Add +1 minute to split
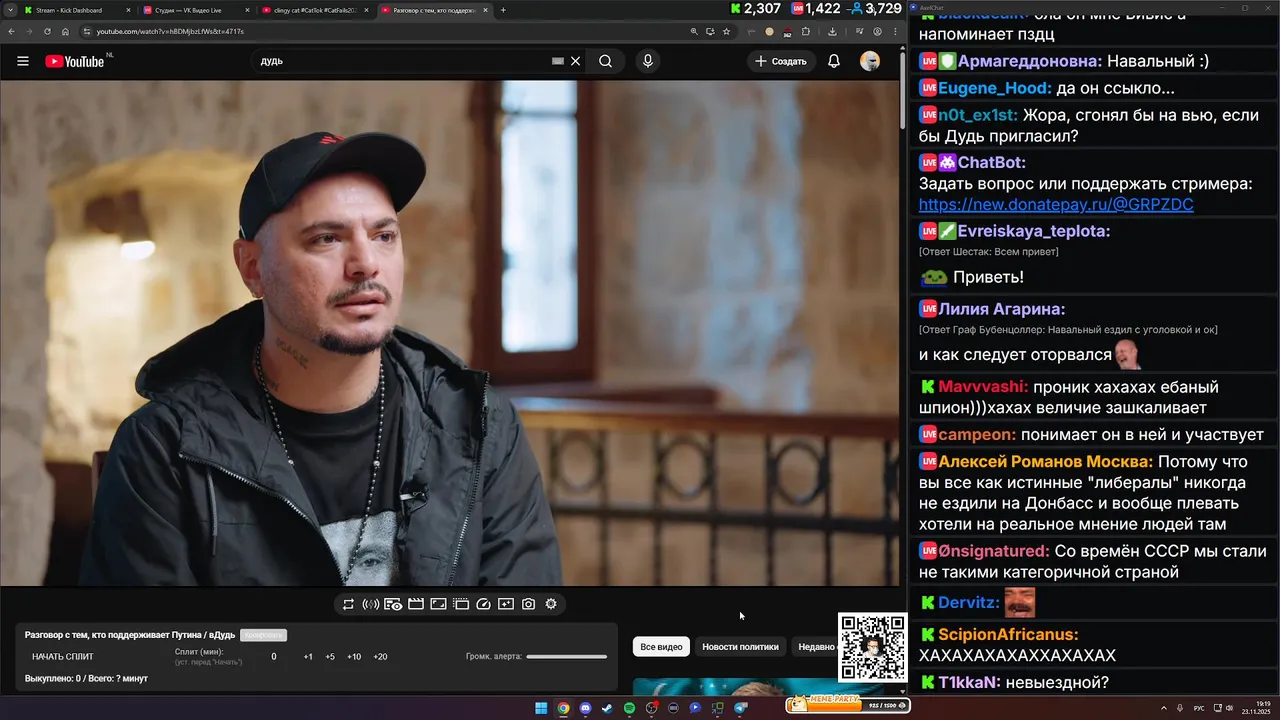Image resolution: width=1280 pixels, height=720 pixels. 308,657
